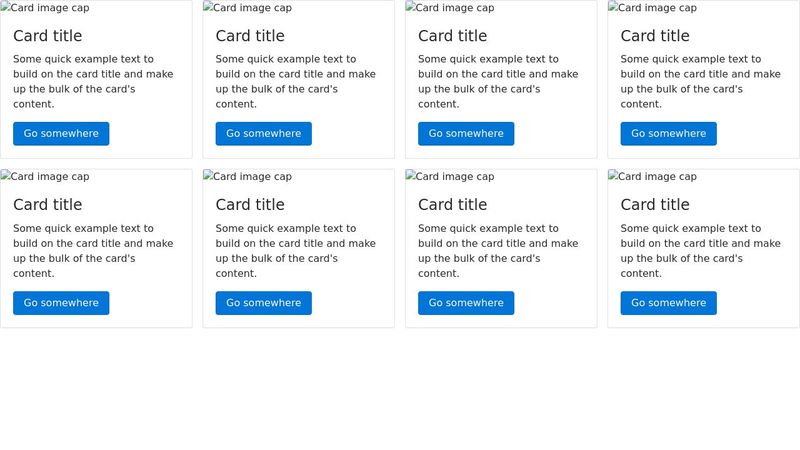Viewport: 800px width, 450px height.
Task: Click example text paragraph in second bottom-row card
Action: tap(295, 251)
